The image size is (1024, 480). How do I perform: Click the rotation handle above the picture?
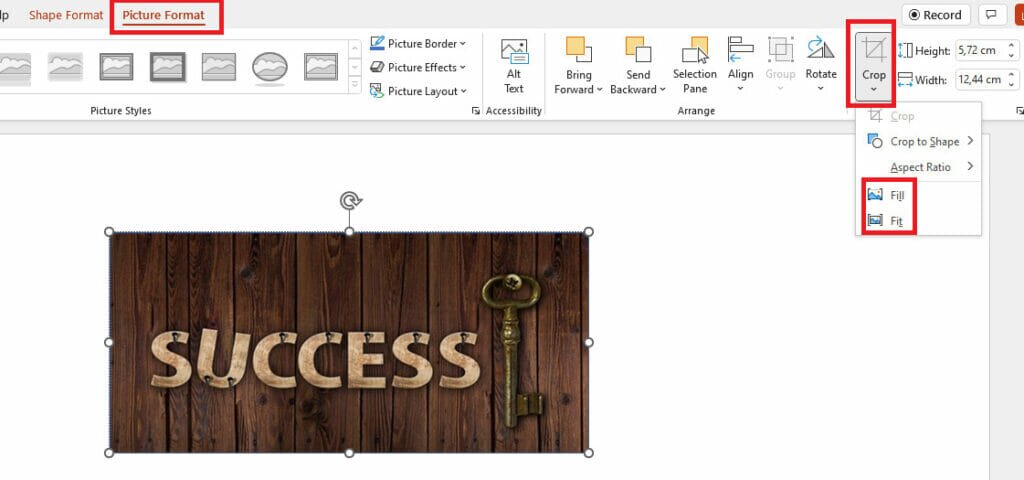pyautogui.click(x=349, y=201)
